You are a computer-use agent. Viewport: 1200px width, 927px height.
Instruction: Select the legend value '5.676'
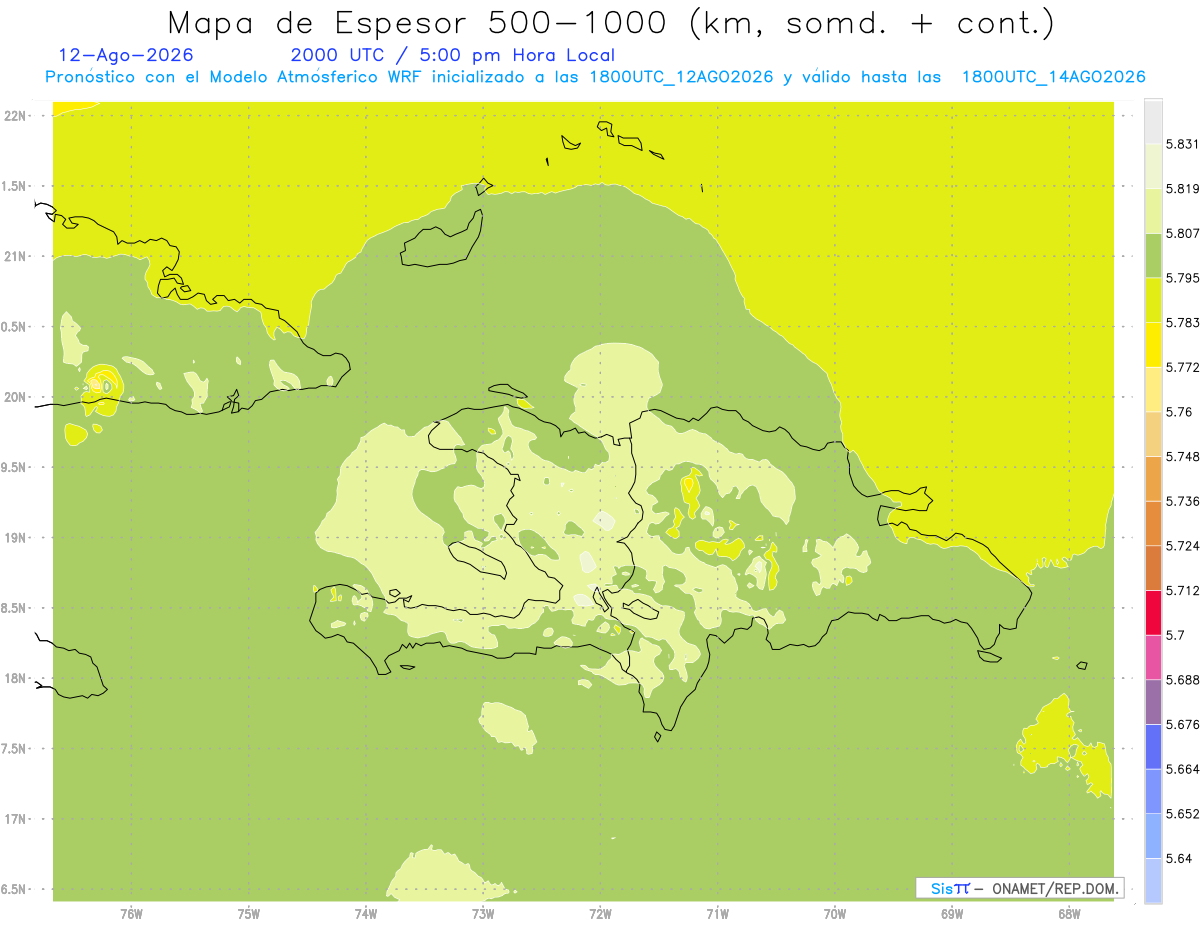(x=1183, y=724)
